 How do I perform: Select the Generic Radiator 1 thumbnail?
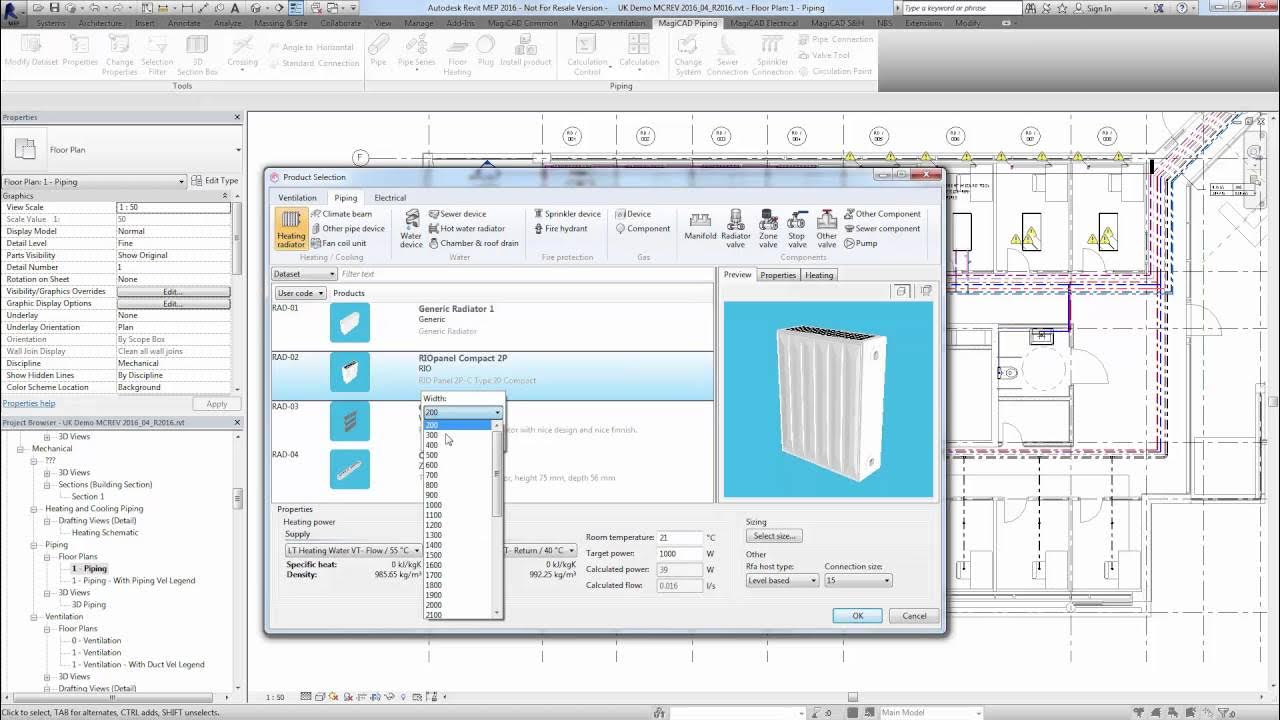[x=350, y=323]
